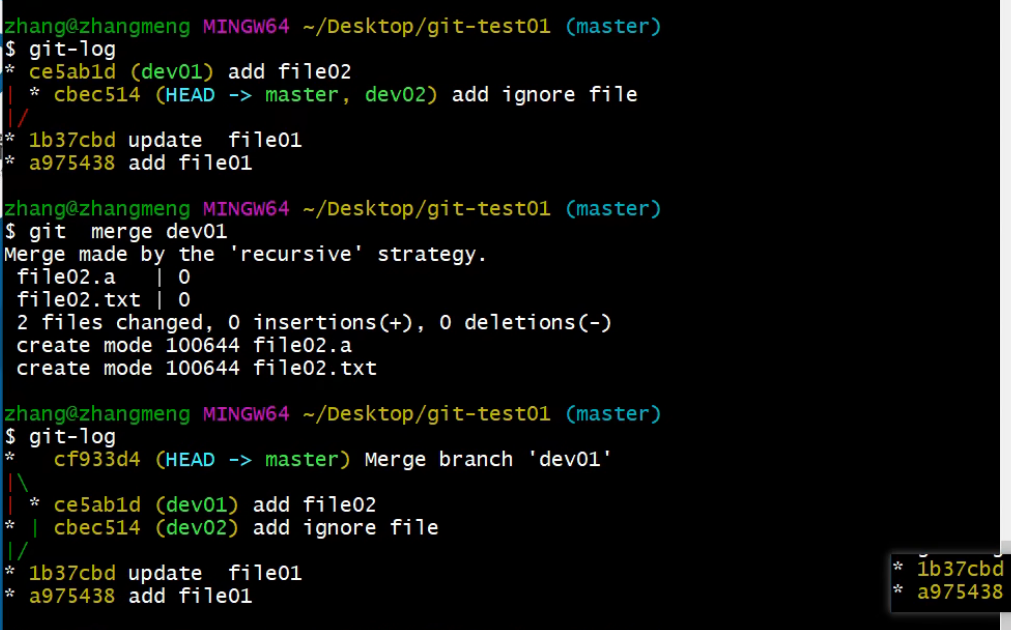
Task: Click the "create mode 100644 file02.txt" line
Action: pyautogui.click(x=196, y=369)
